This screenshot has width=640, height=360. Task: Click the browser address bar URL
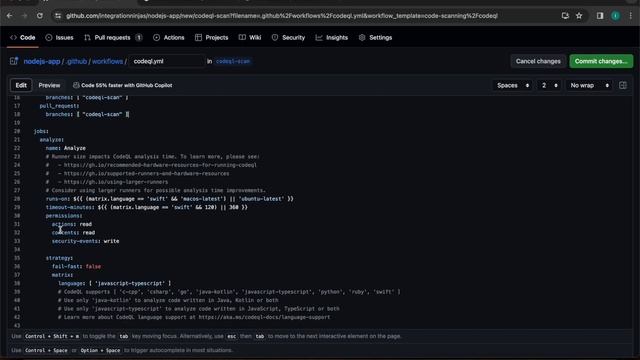(x=282, y=16)
